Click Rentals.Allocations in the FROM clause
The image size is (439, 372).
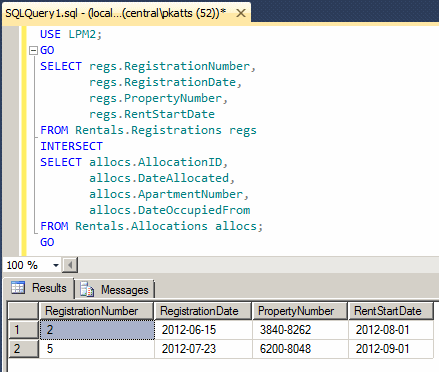tap(141, 226)
